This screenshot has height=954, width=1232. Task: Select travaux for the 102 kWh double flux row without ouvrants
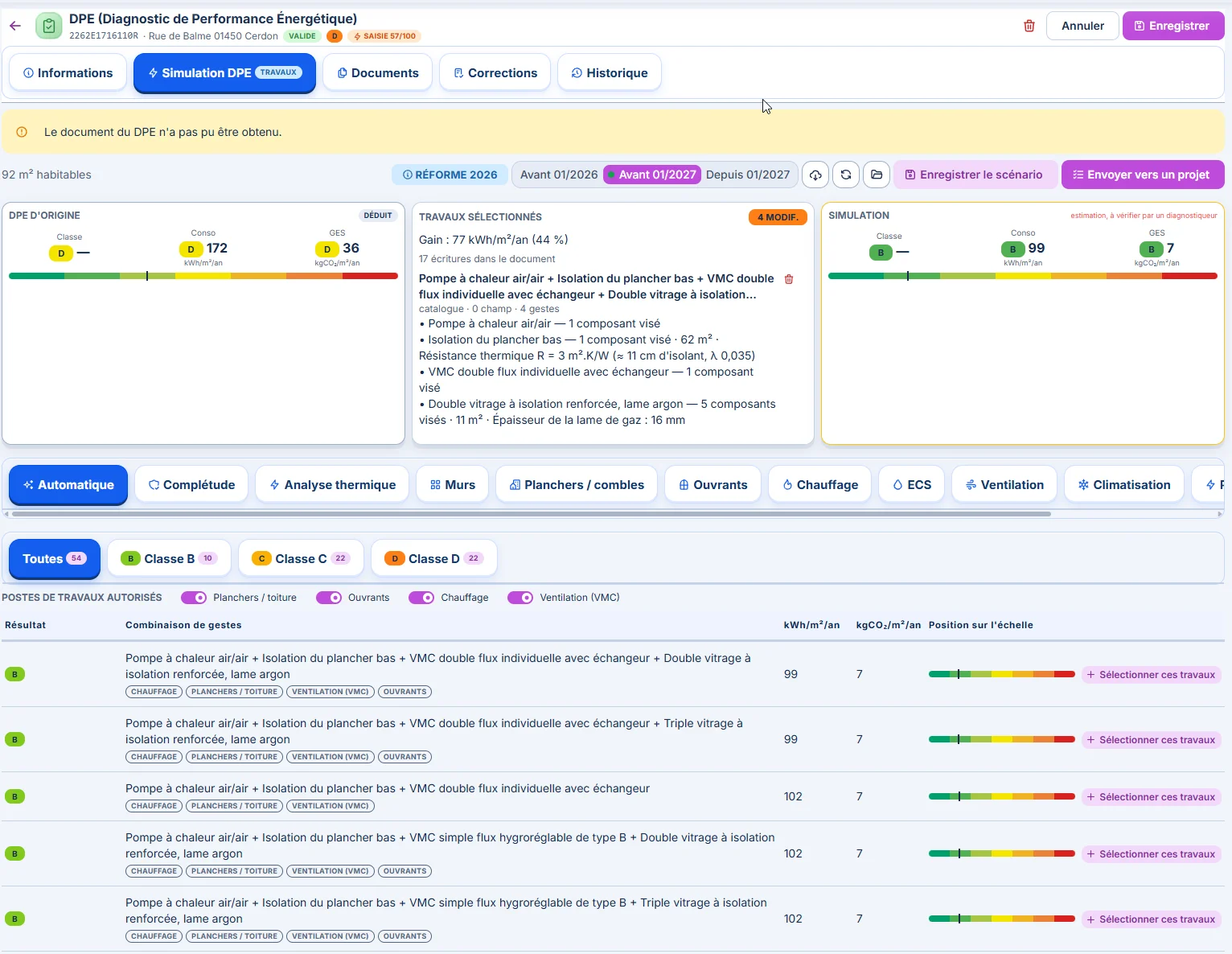point(1151,797)
